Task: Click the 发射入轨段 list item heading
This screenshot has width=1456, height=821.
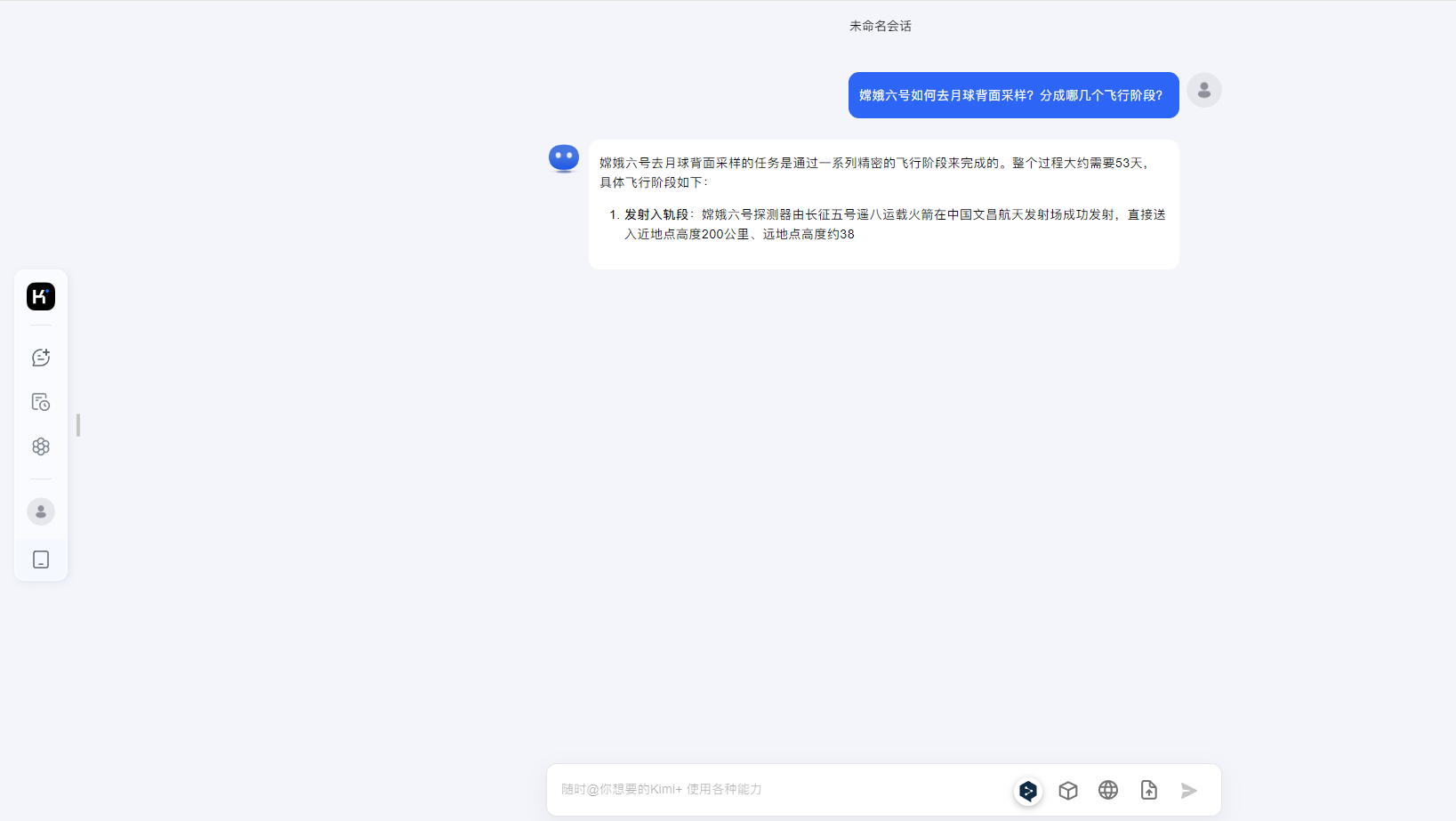Action: coord(656,214)
